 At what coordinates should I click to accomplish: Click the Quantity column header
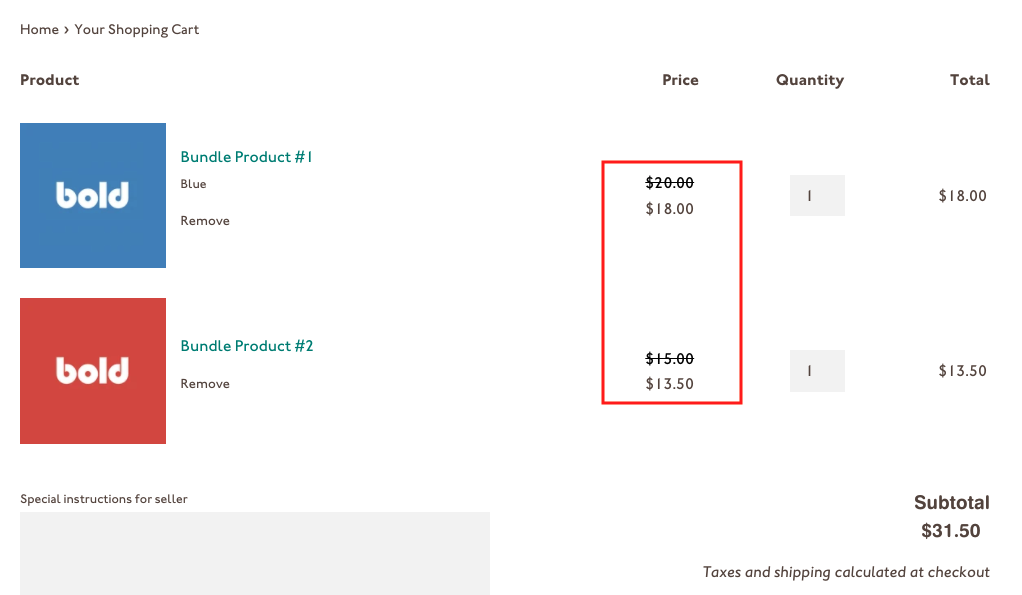(810, 80)
